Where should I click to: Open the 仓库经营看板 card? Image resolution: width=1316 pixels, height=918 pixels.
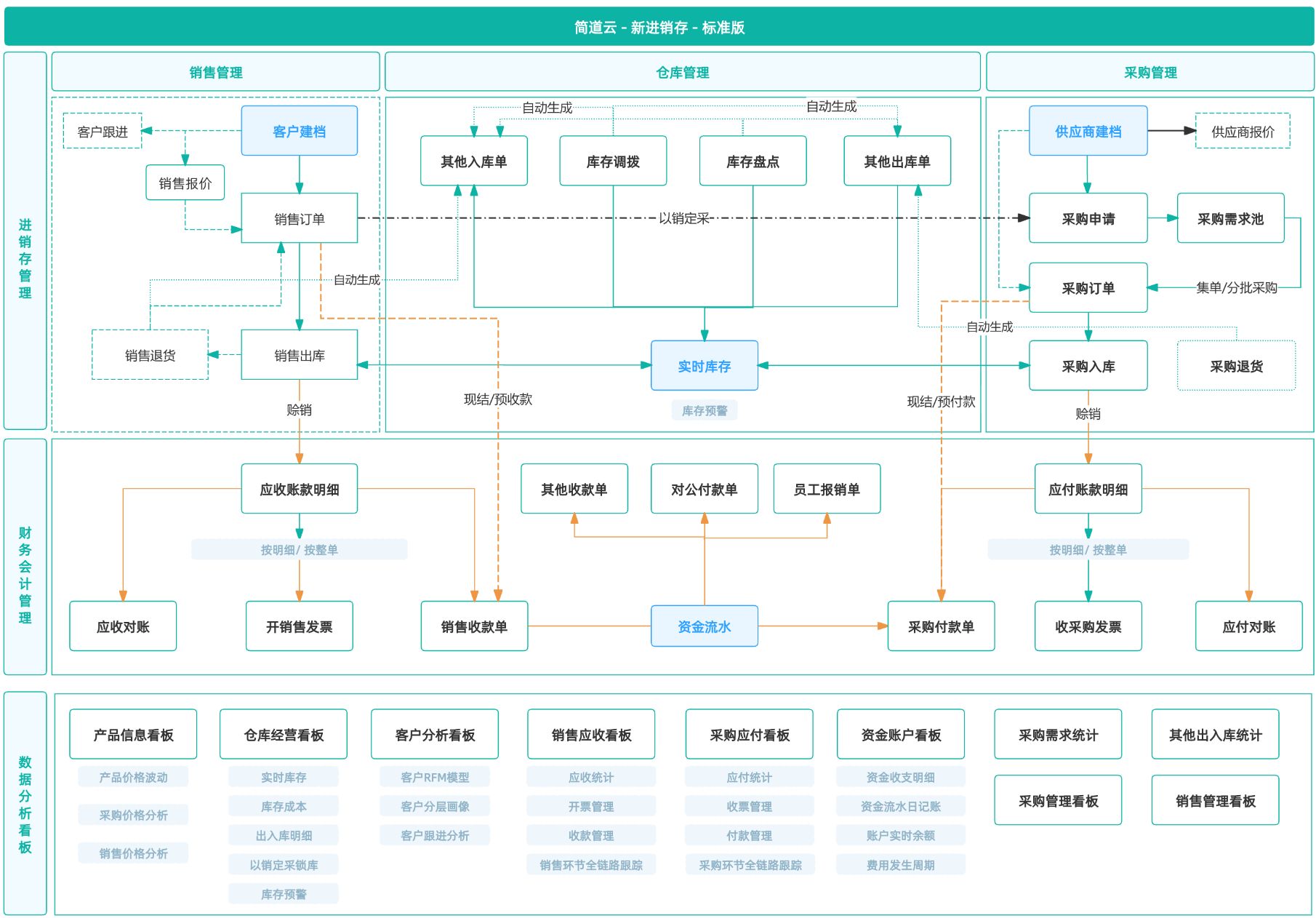pos(284,735)
